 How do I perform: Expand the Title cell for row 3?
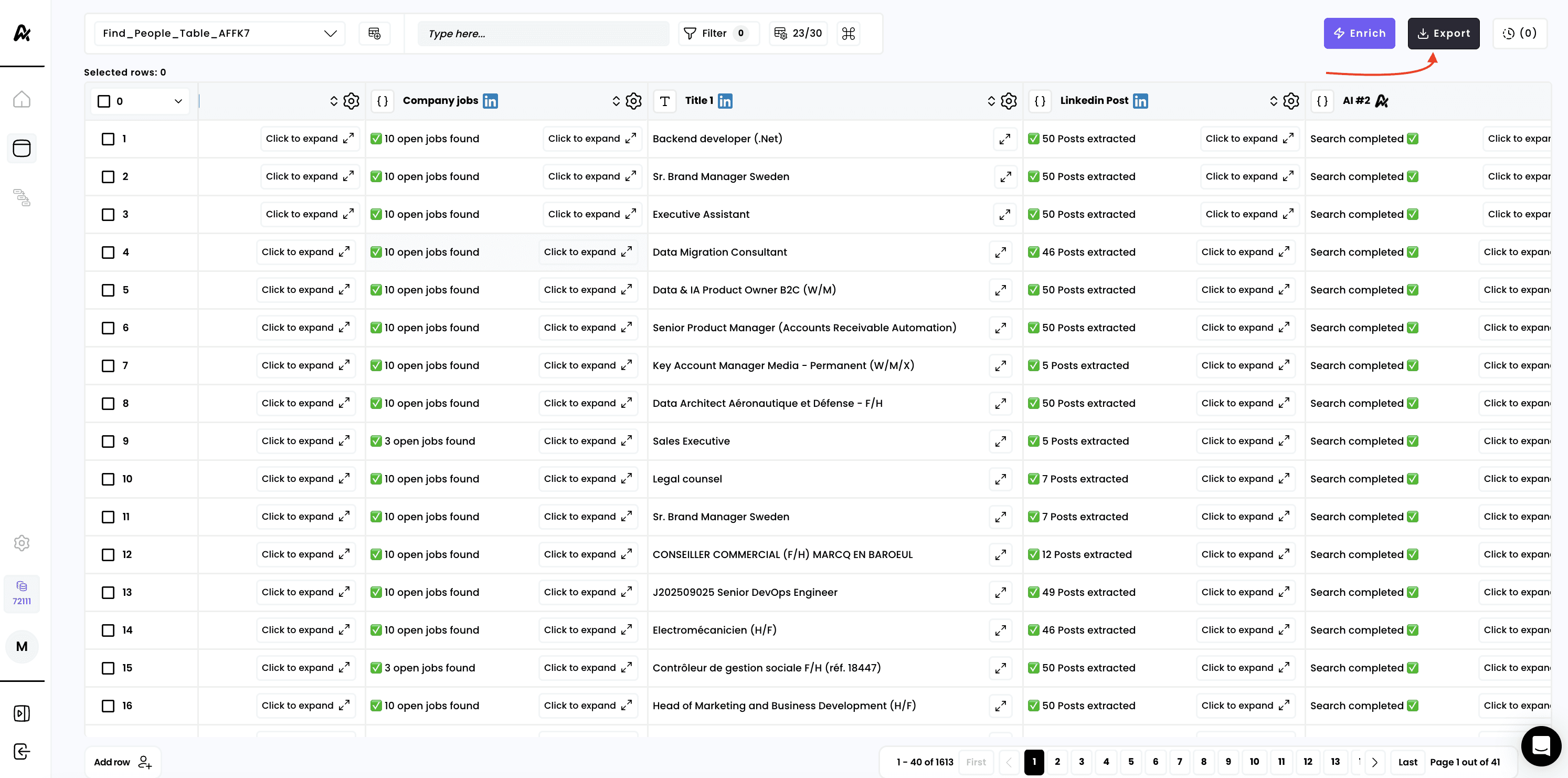click(x=1005, y=214)
